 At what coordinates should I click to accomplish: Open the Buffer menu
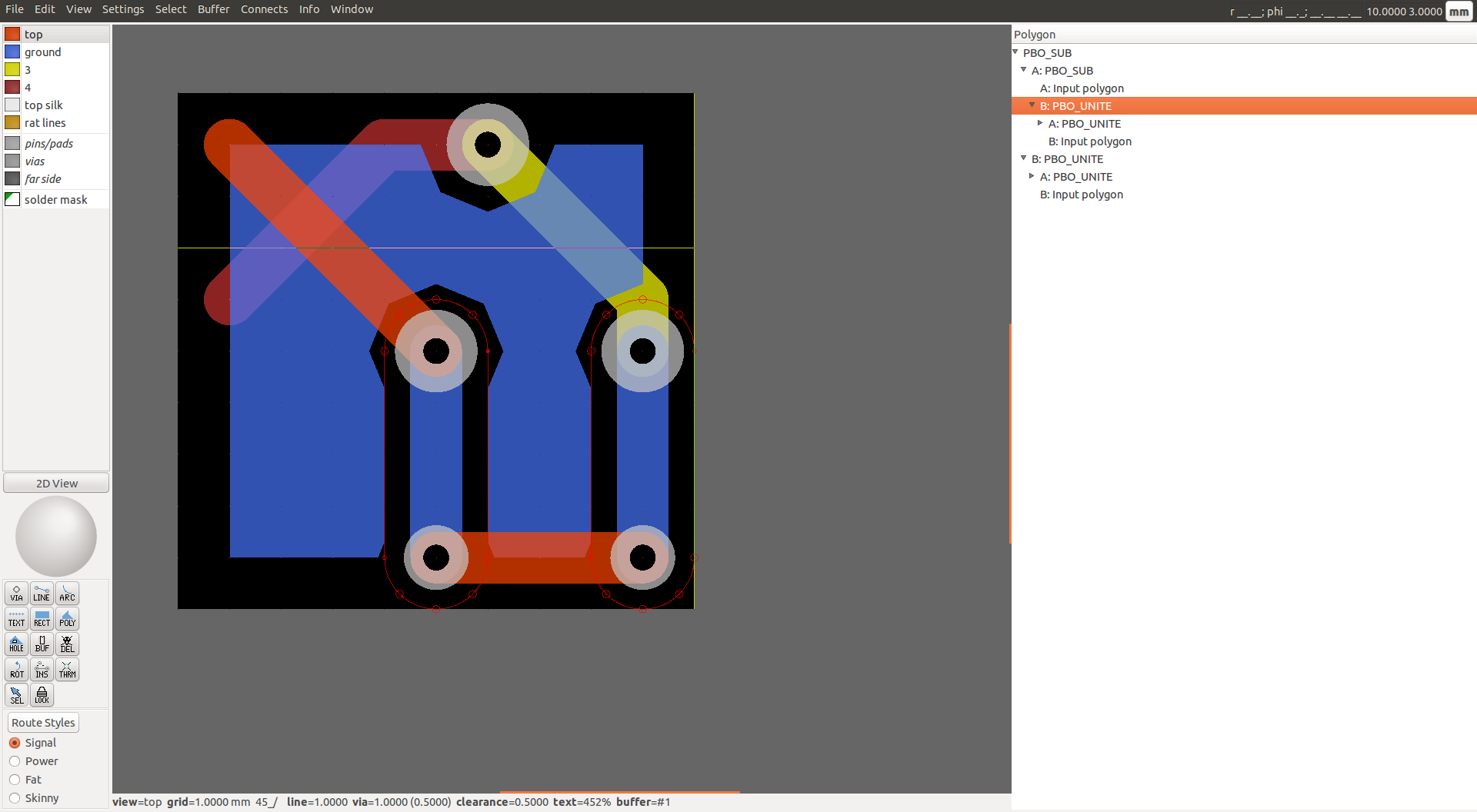tap(213, 9)
